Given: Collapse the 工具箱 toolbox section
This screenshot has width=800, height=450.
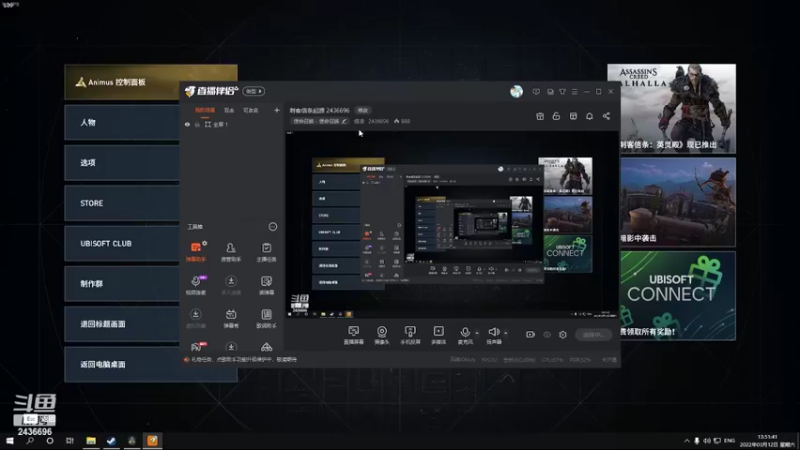Looking at the screenshot, I should tap(273, 227).
